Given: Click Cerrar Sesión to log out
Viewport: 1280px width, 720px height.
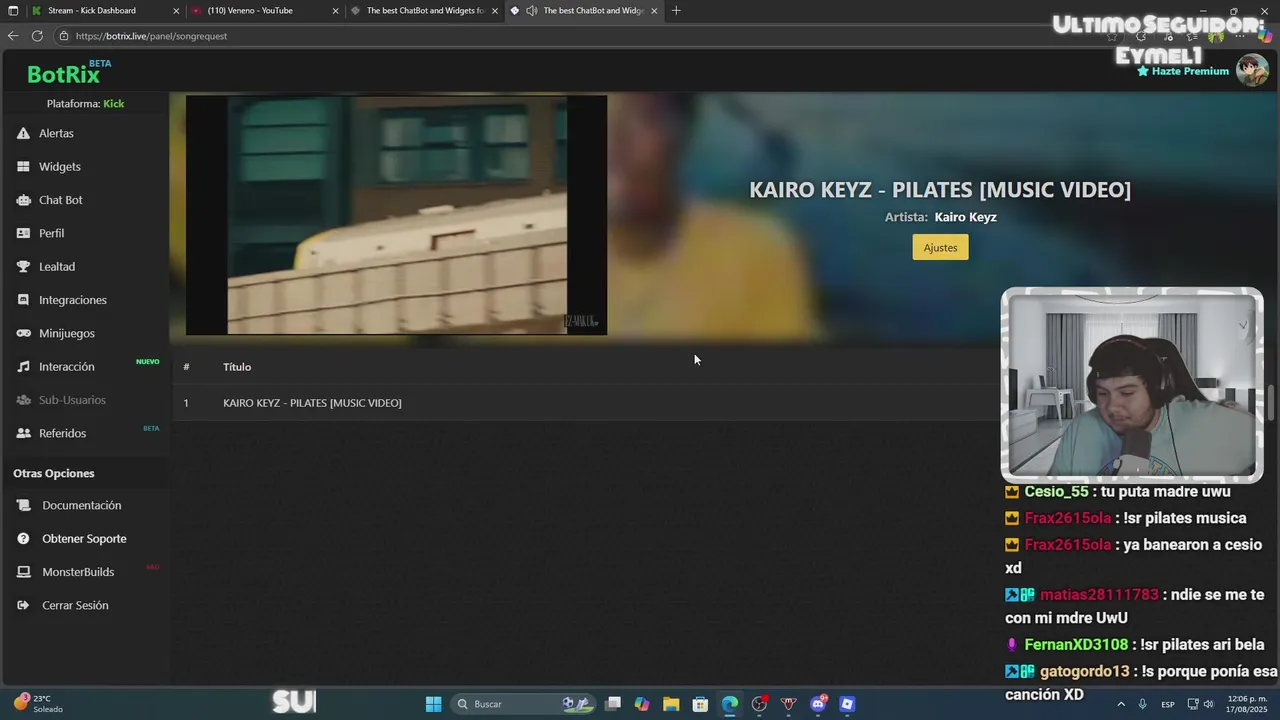Looking at the screenshot, I should click(x=75, y=605).
